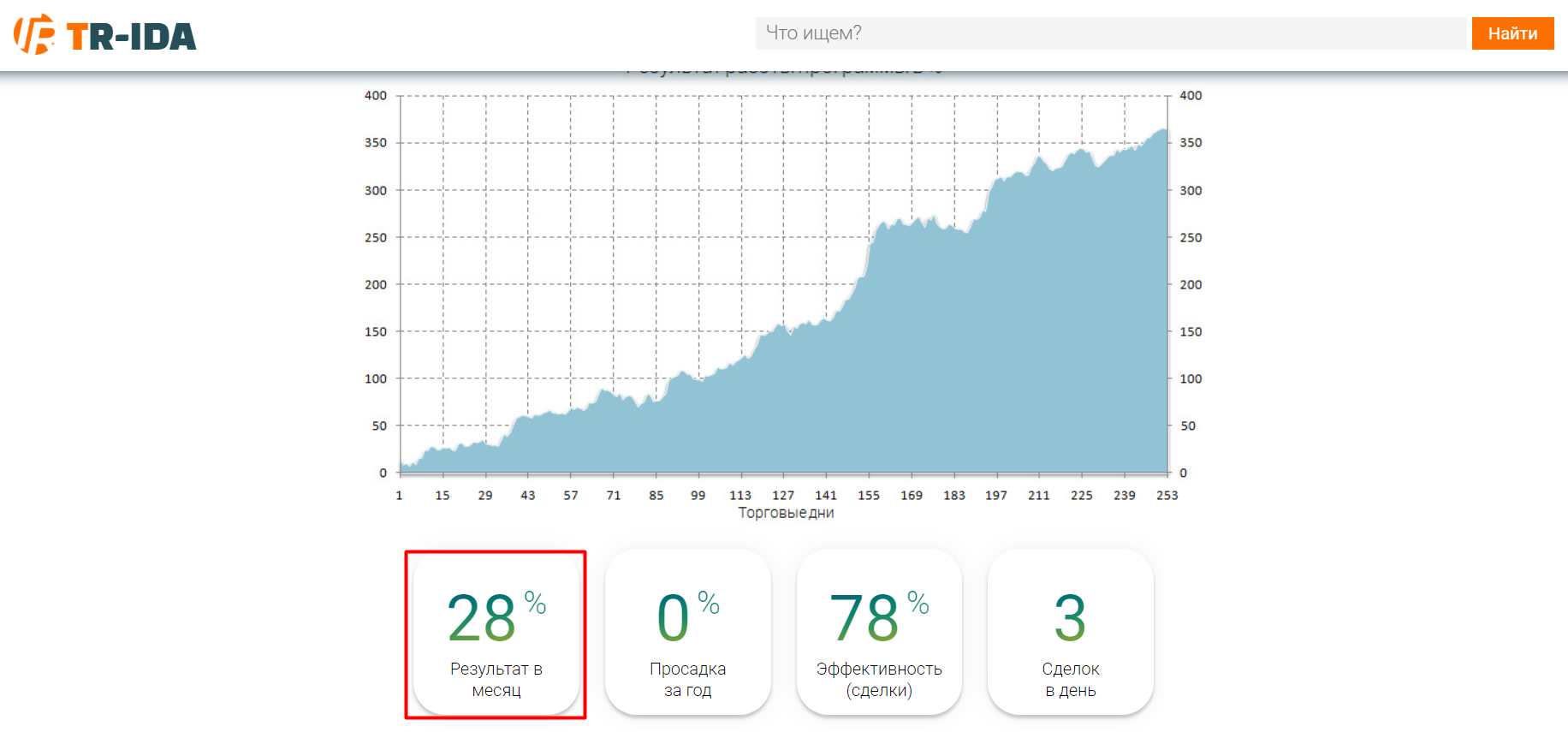
Task: Click right y-axis label '350'
Action: [x=1191, y=143]
